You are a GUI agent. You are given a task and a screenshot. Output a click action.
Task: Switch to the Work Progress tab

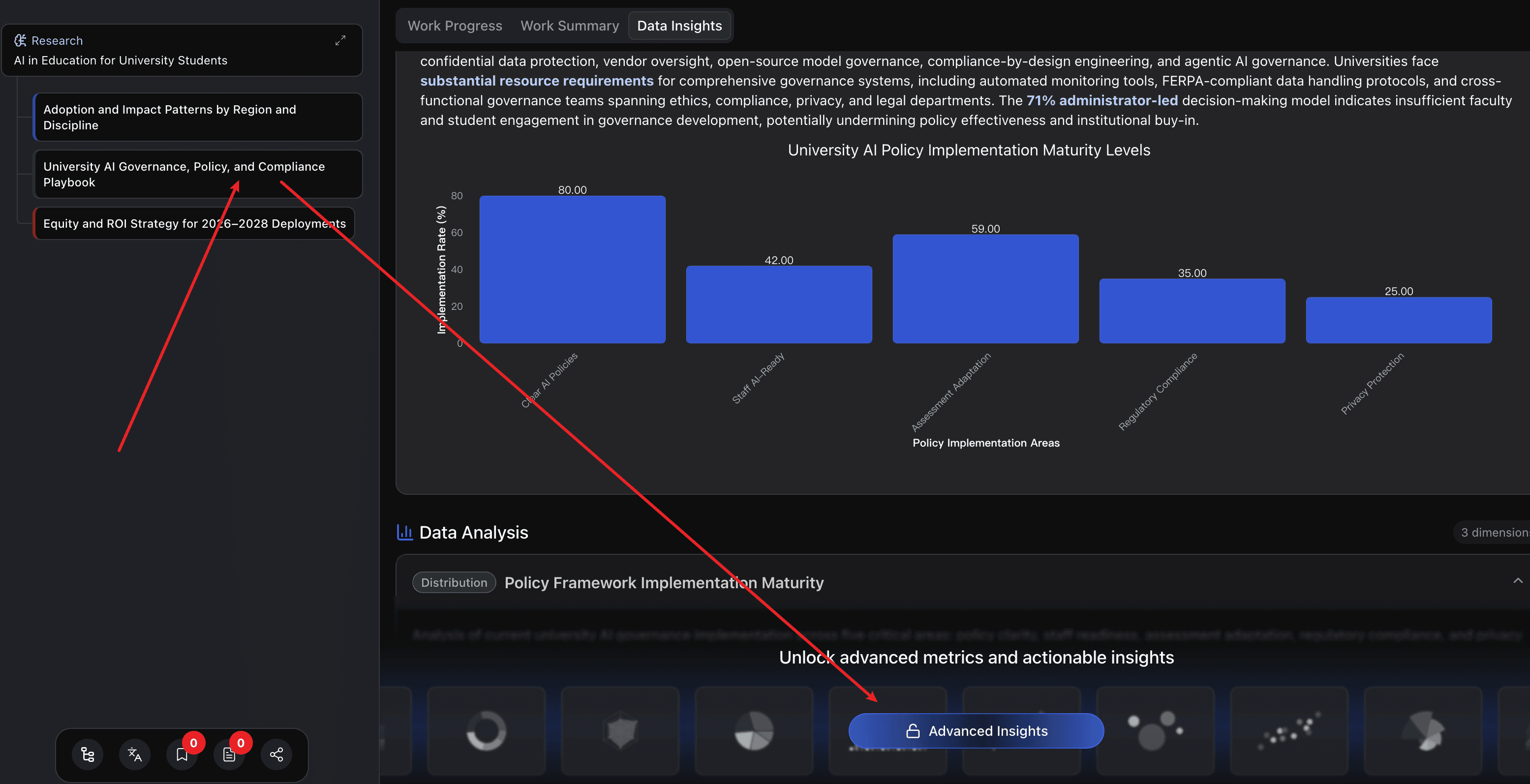coord(455,26)
